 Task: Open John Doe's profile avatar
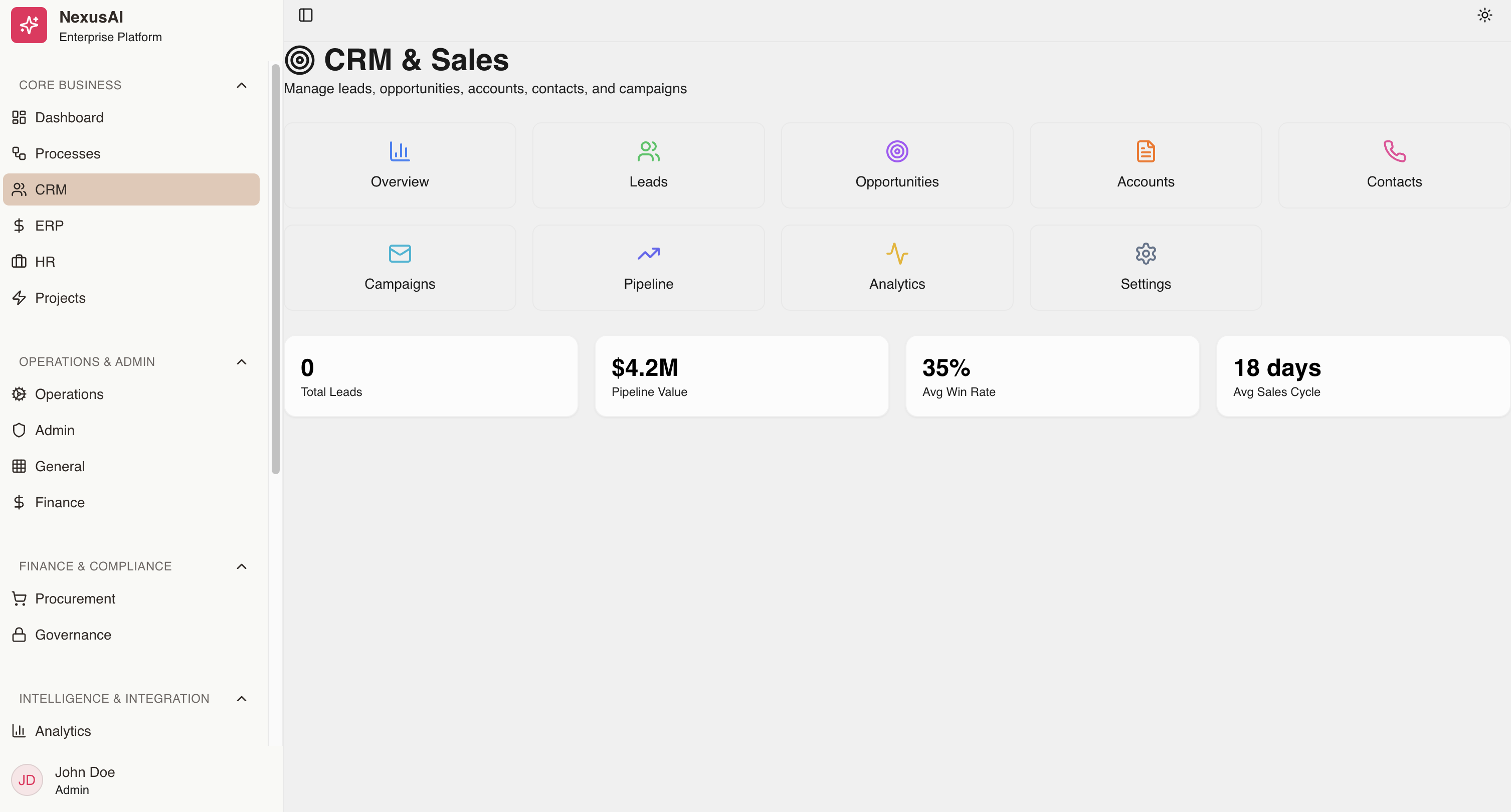tap(27, 780)
